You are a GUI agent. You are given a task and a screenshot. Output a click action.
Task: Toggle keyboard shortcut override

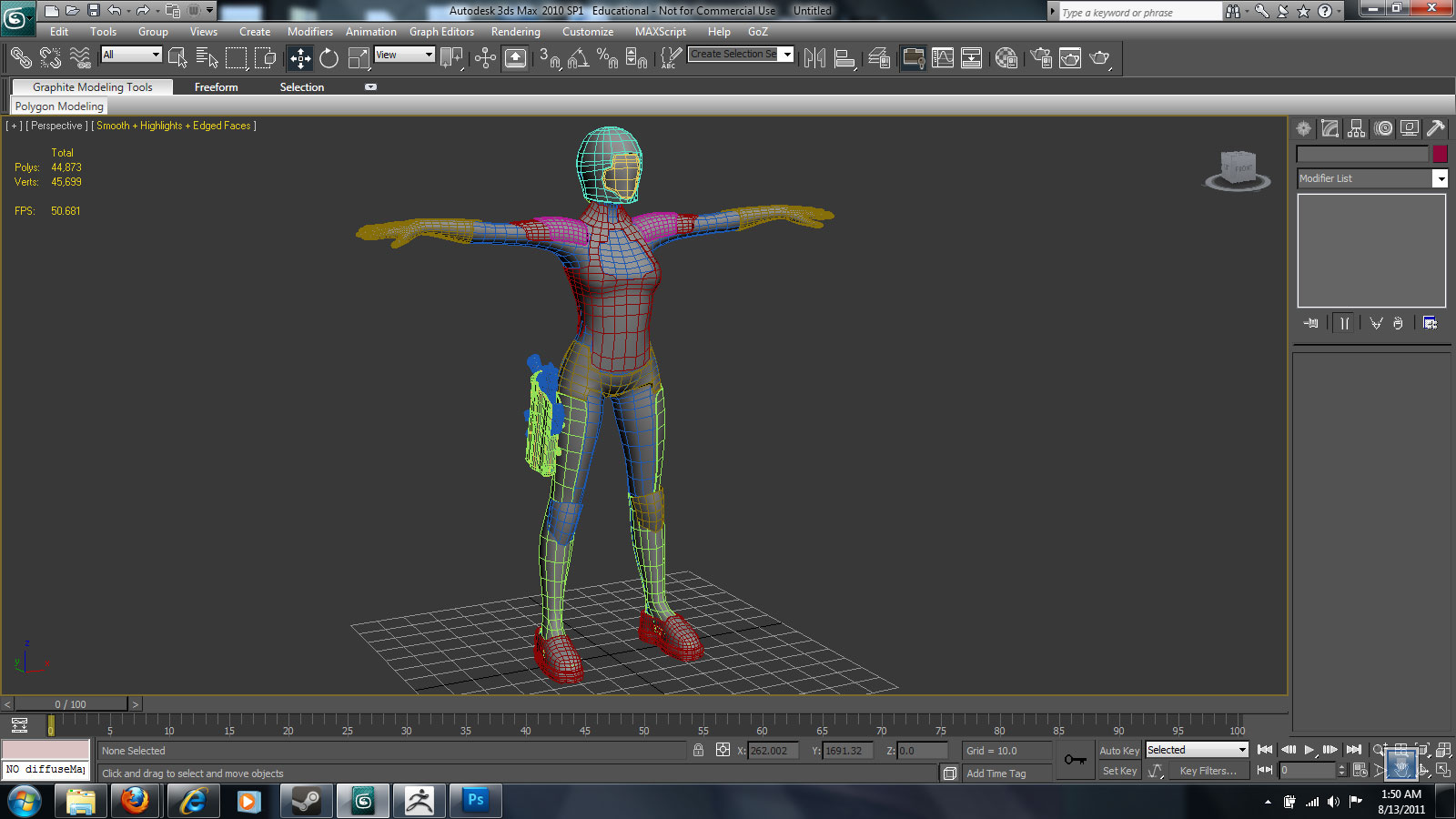coord(515,58)
